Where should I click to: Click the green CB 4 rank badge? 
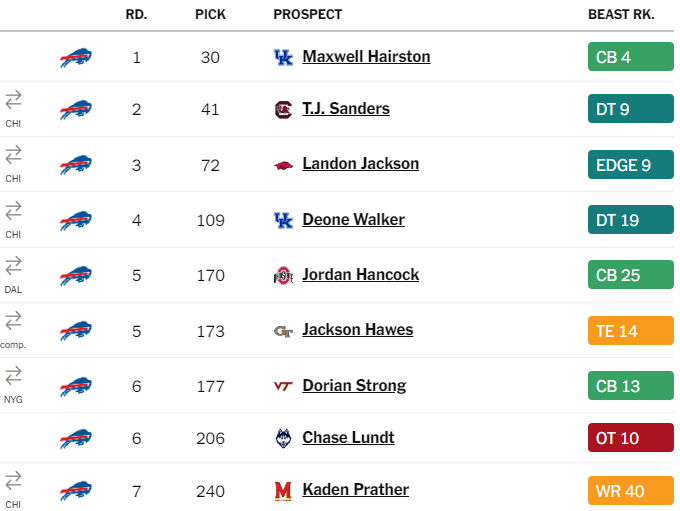pos(631,57)
